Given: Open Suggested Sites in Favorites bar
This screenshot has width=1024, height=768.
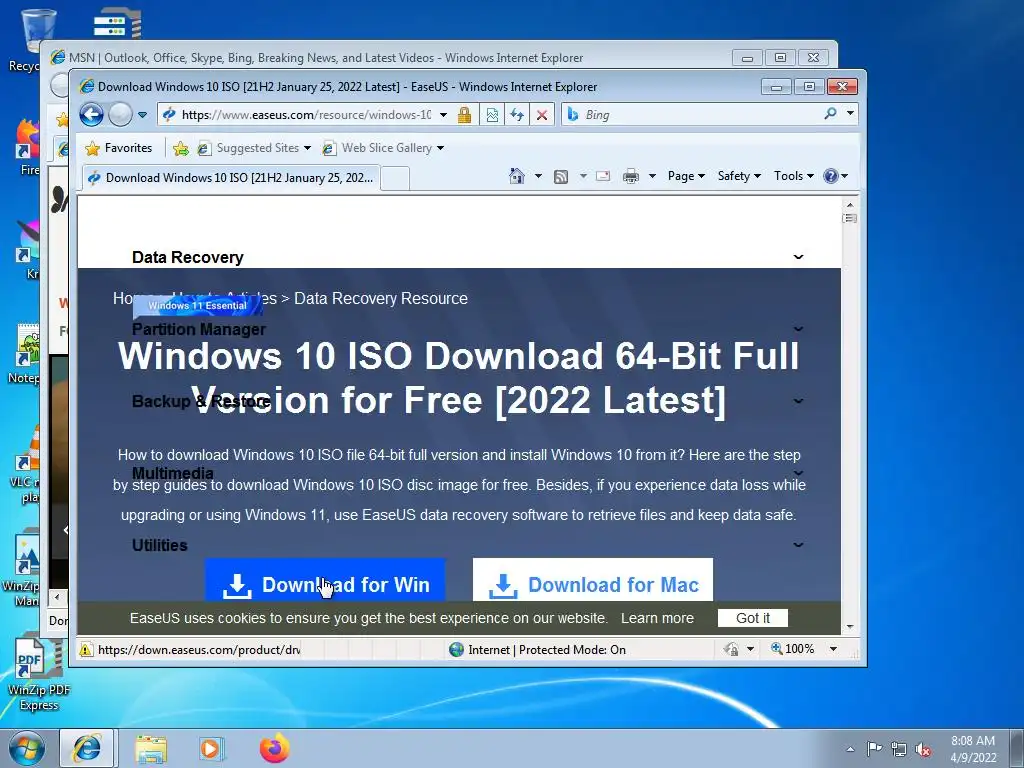Looking at the screenshot, I should pyautogui.click(x=254, y=148).
